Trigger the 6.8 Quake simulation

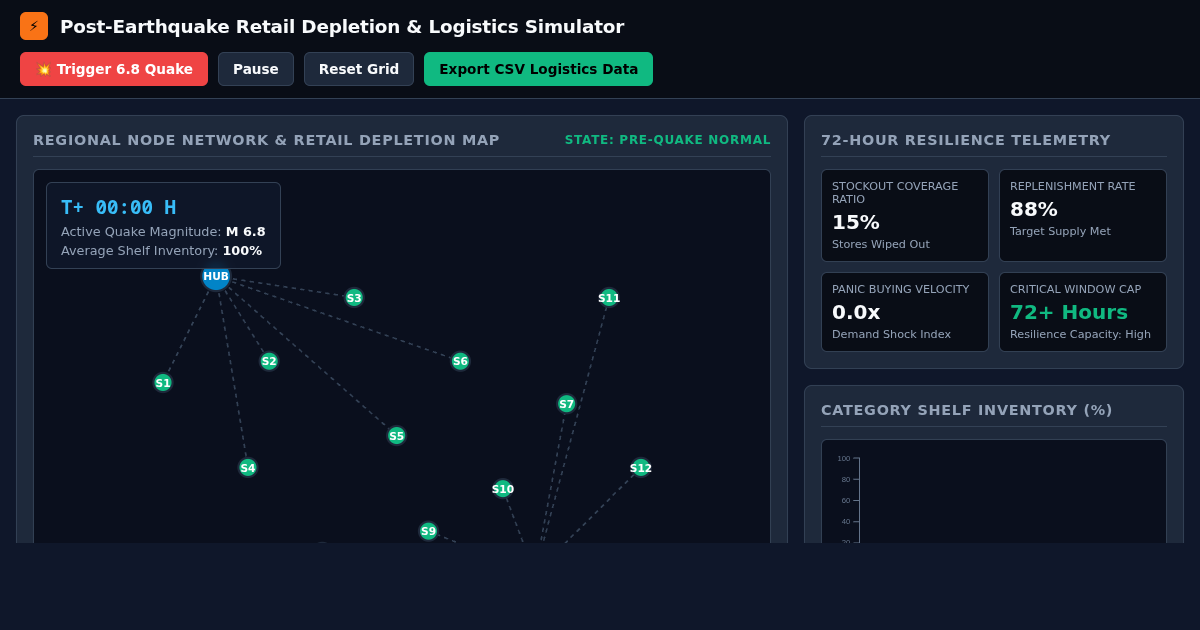click(114, 69)
